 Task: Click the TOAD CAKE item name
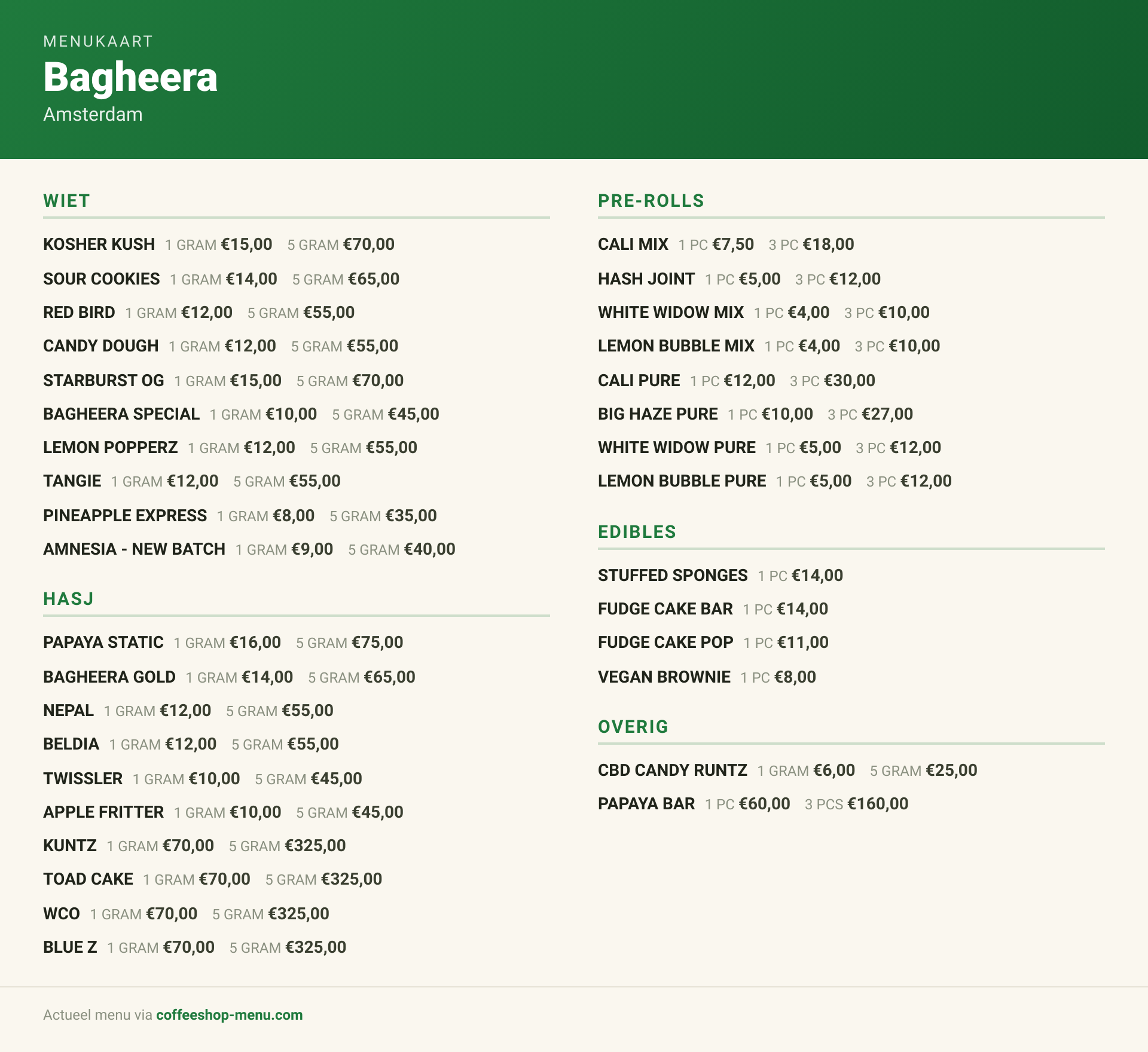point(88,879)
